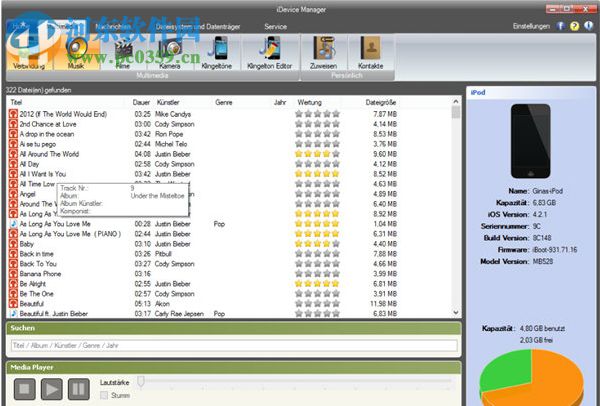Sort list by Genre column

pos(224,102)
